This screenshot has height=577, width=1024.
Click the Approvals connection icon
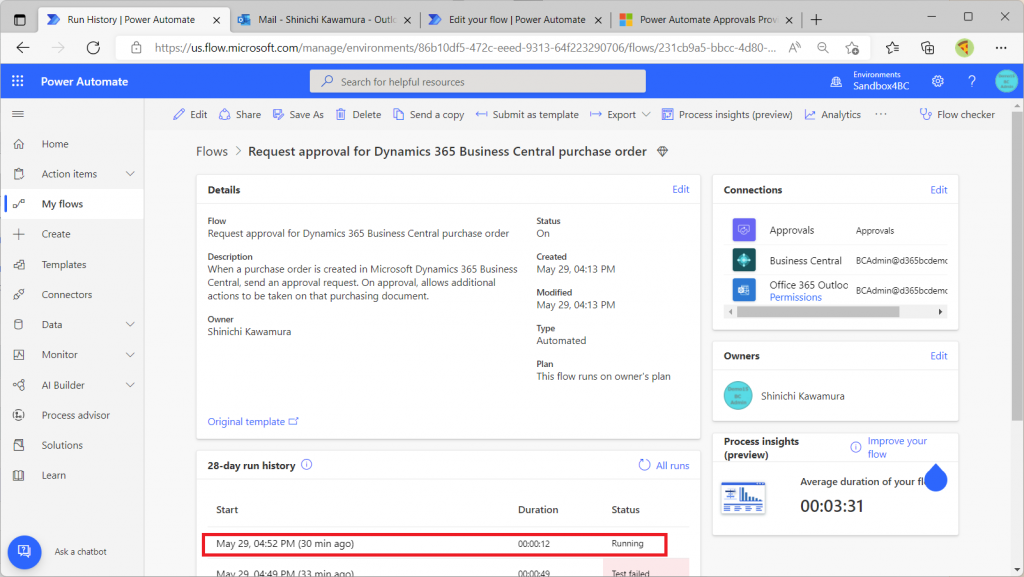pyautogui.click(x=744, y=230)
